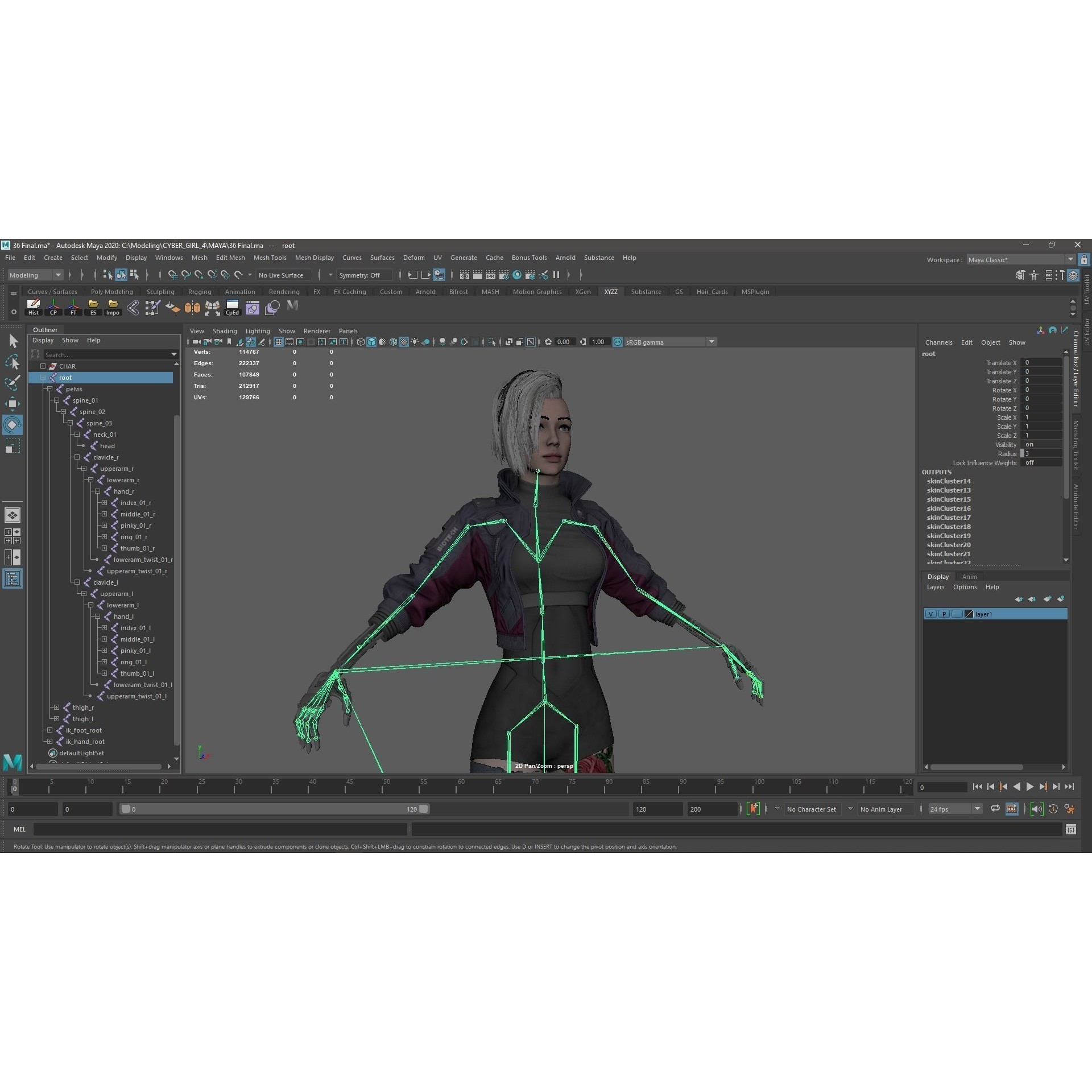Collapse the pelvis joint in the Outliner
Viewport: 1092px width, 1092px height.
50,389
